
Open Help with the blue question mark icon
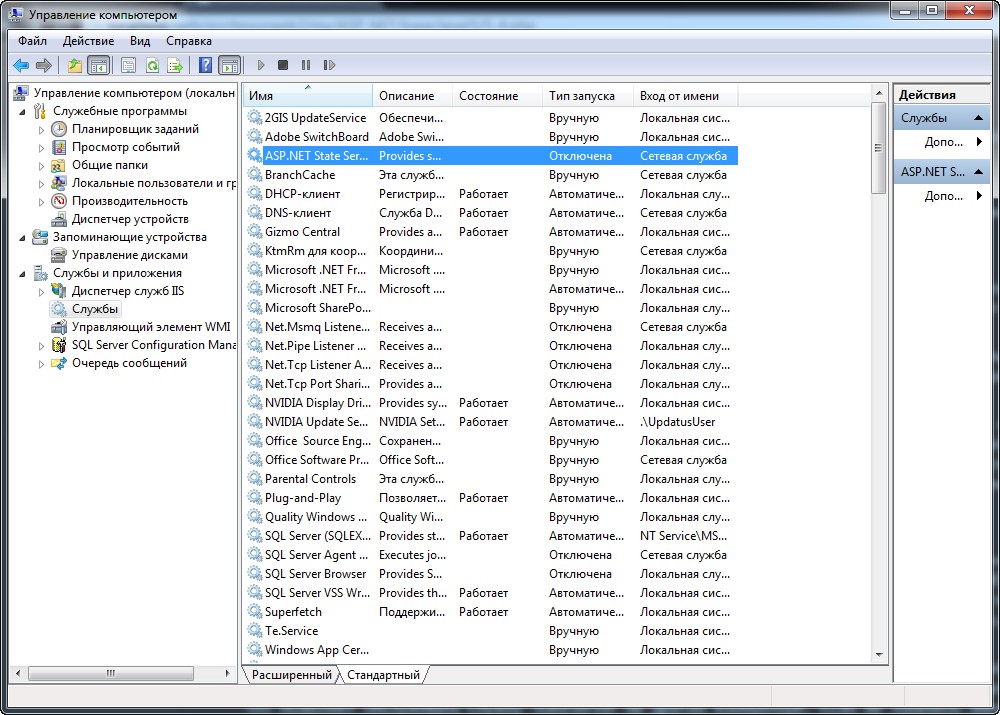205,65
